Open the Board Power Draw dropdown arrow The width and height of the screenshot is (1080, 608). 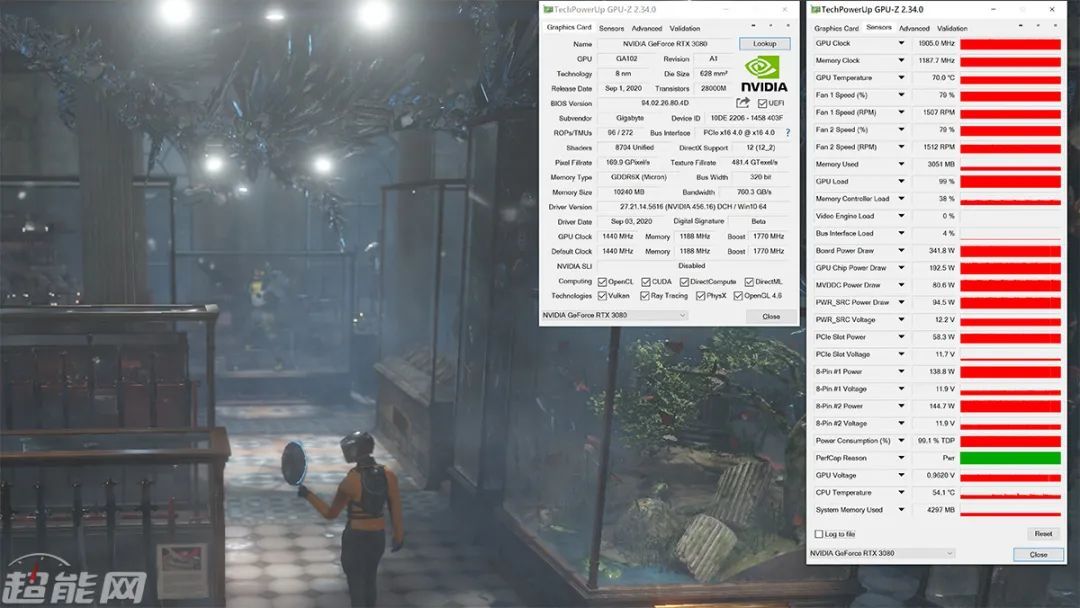point(901,251)
